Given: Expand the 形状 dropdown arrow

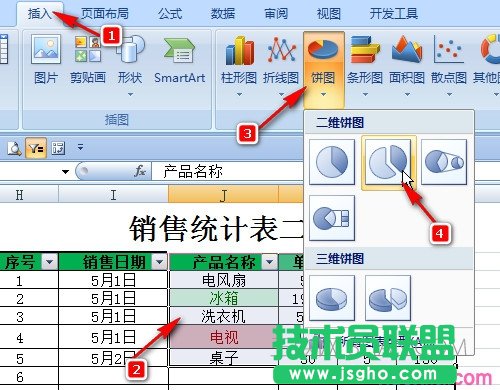Looking at the screenshot, I should click(x=130, y=95).
